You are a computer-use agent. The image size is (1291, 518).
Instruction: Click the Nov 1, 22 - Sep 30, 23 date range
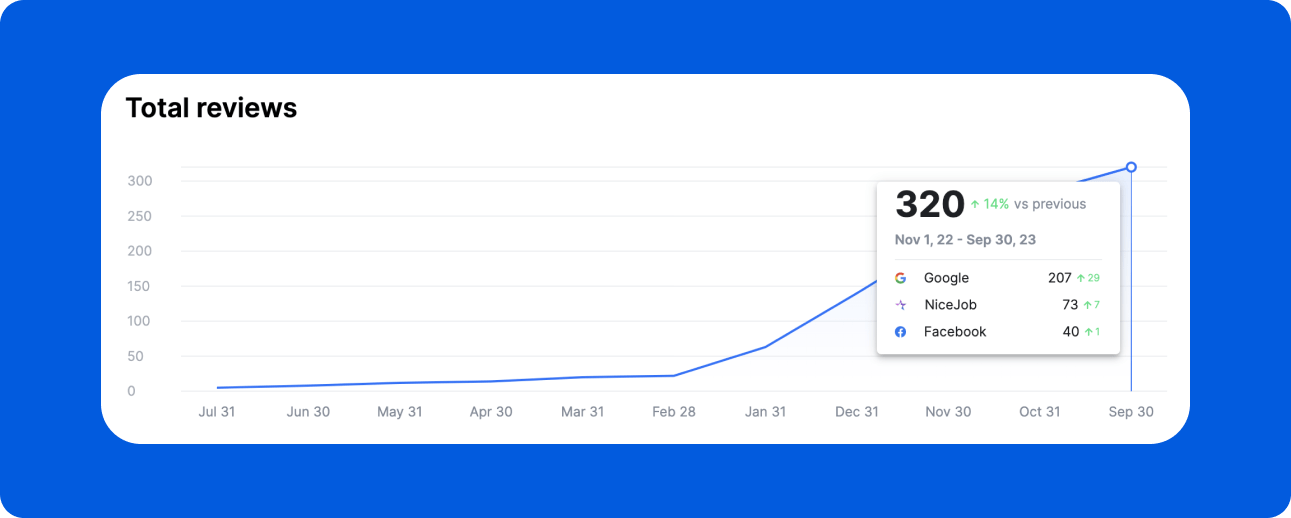coord(965,240)
